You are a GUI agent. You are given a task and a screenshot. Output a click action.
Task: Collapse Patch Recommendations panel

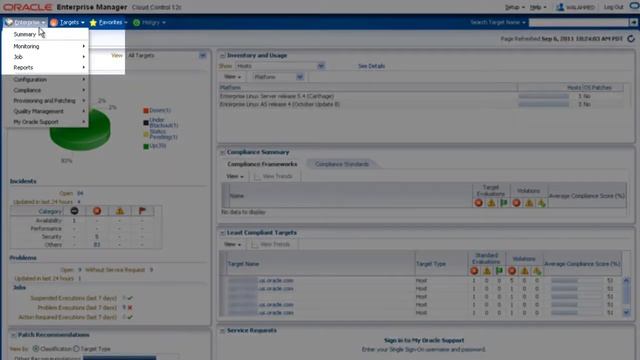tap(13, 335)
